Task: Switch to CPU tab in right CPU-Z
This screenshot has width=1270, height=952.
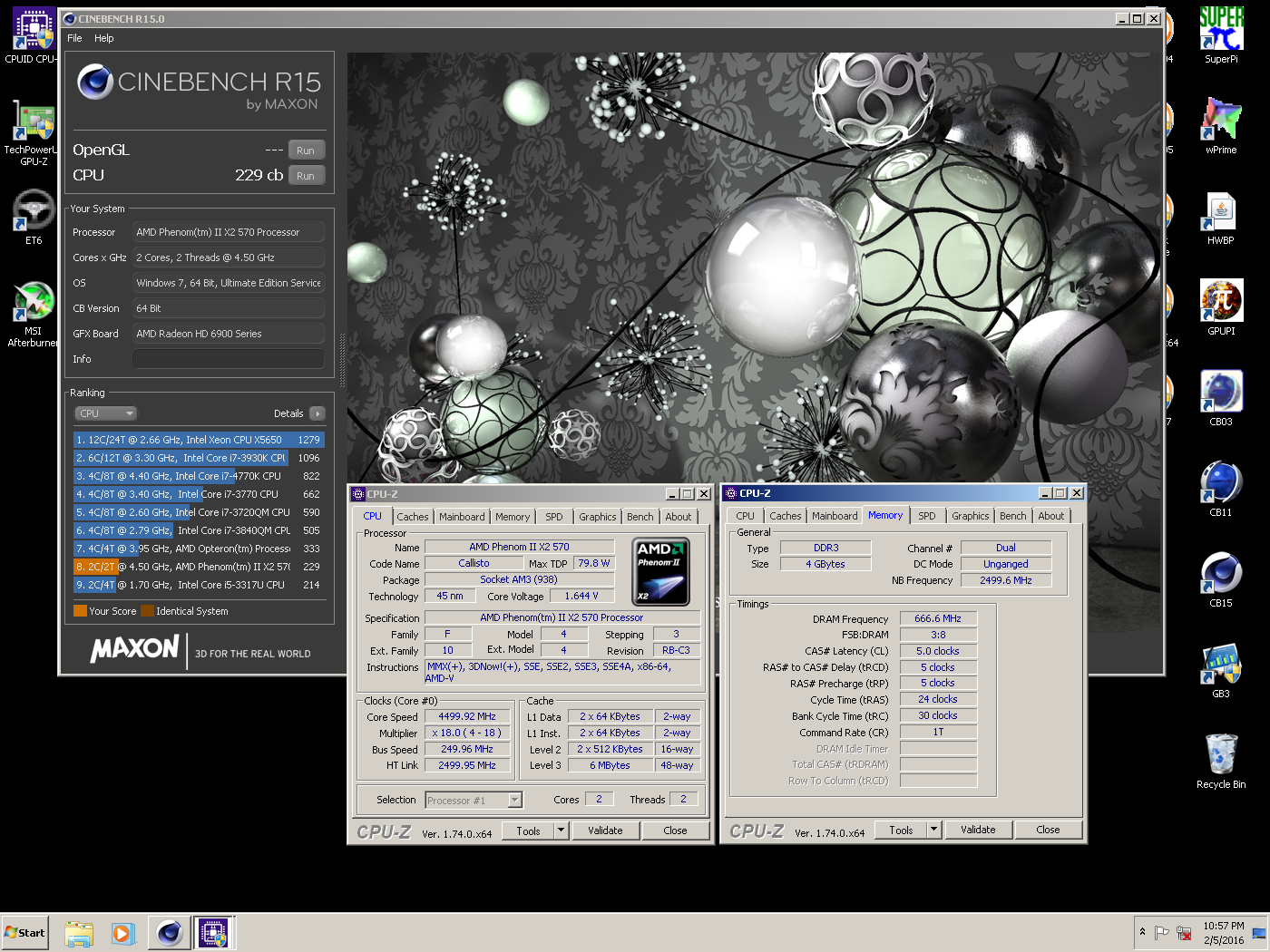Action: click(746, 516)
